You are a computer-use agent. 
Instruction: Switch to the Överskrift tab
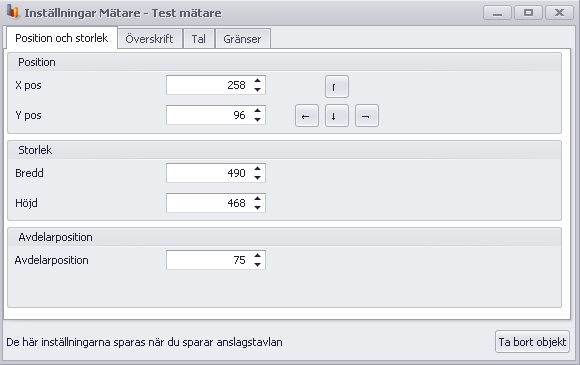pyautogui.click(x=150, y=39)
